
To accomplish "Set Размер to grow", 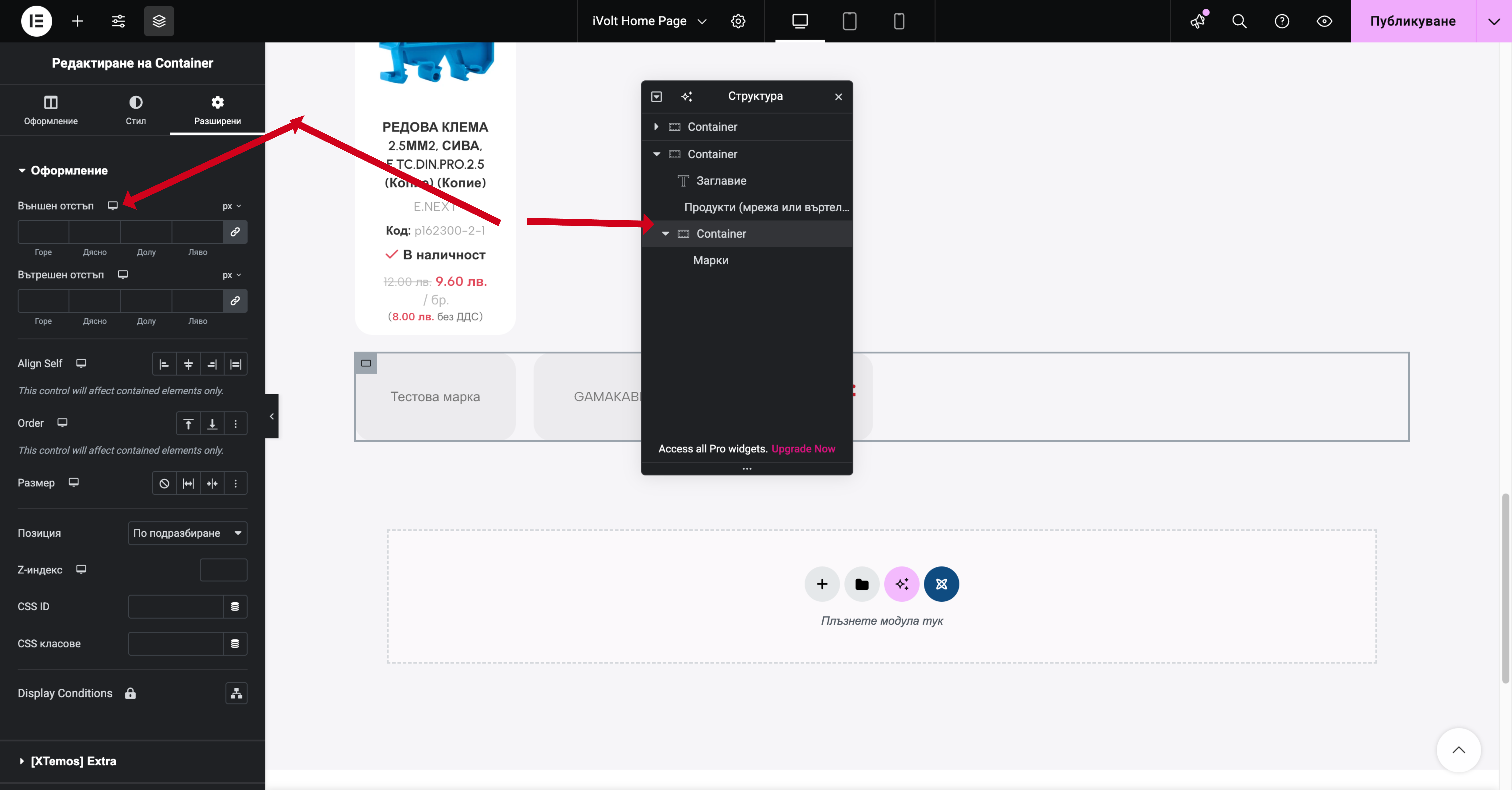I will pos(188,483).
